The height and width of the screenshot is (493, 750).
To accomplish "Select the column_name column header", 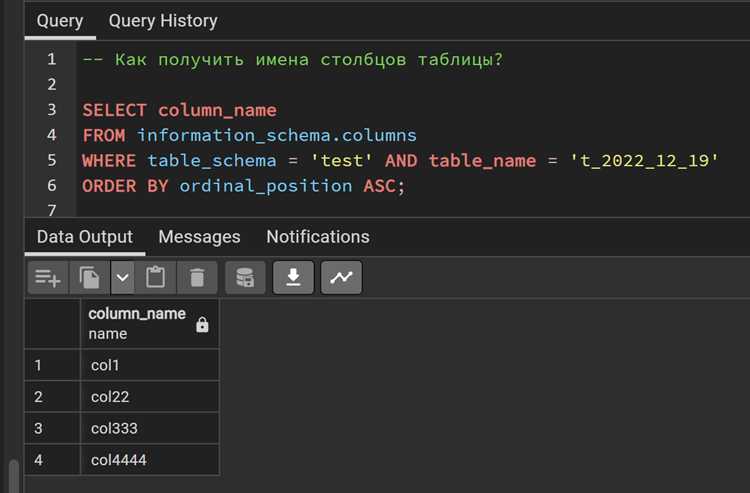I will pyautogui.click(x=150, y=324).
